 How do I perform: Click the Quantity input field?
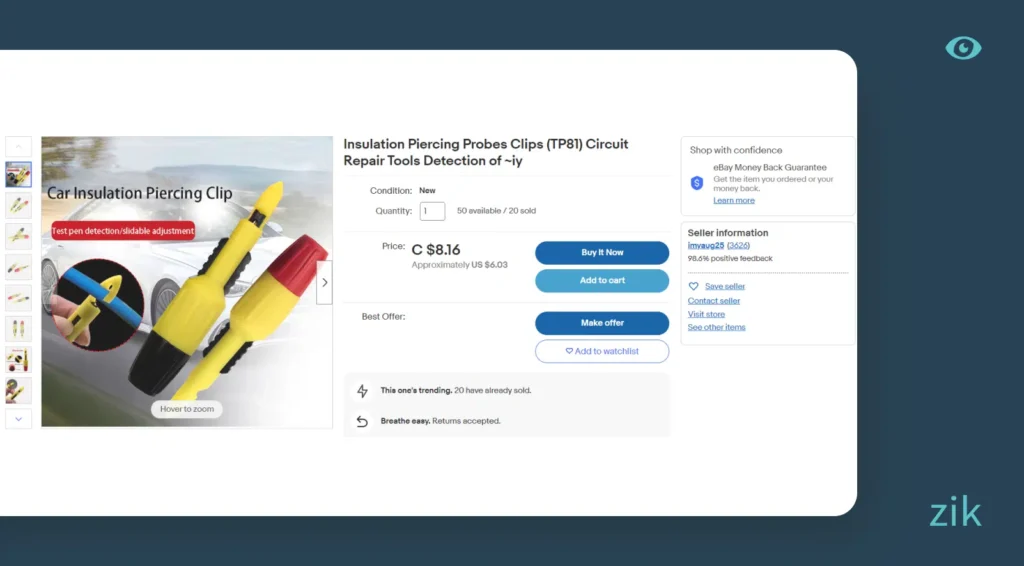pyautogui.click(x=432, y=211)
